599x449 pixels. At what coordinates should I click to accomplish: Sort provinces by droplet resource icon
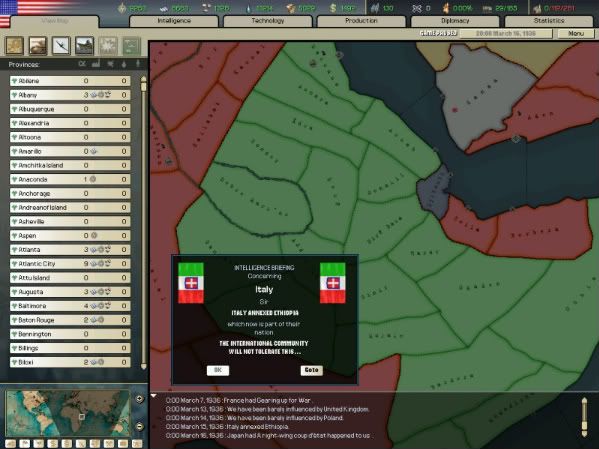[124, 64]
